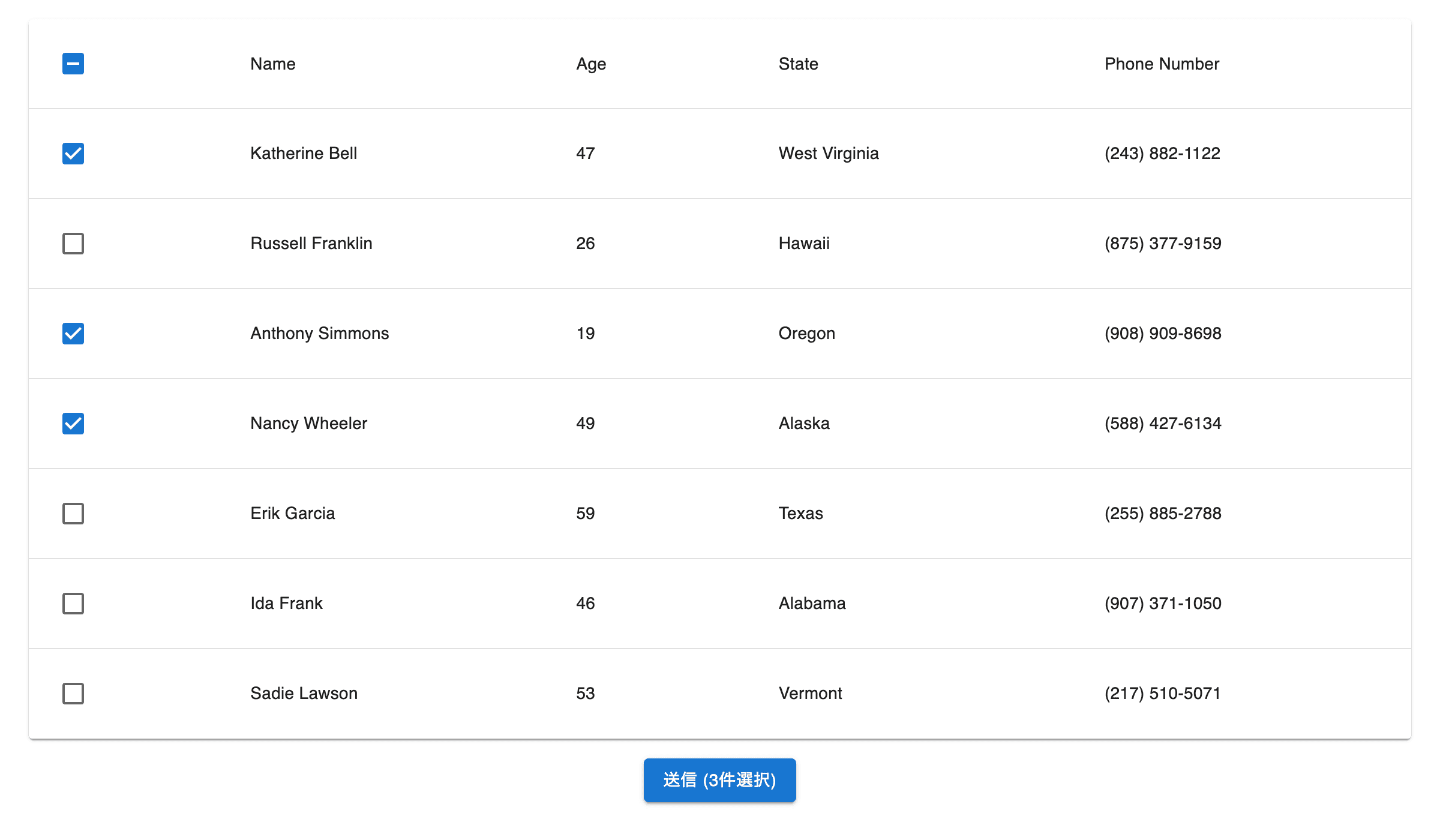1440x840 pixels.
Task: Select Erik Garcia's checkbox
Action: [73, 514]
